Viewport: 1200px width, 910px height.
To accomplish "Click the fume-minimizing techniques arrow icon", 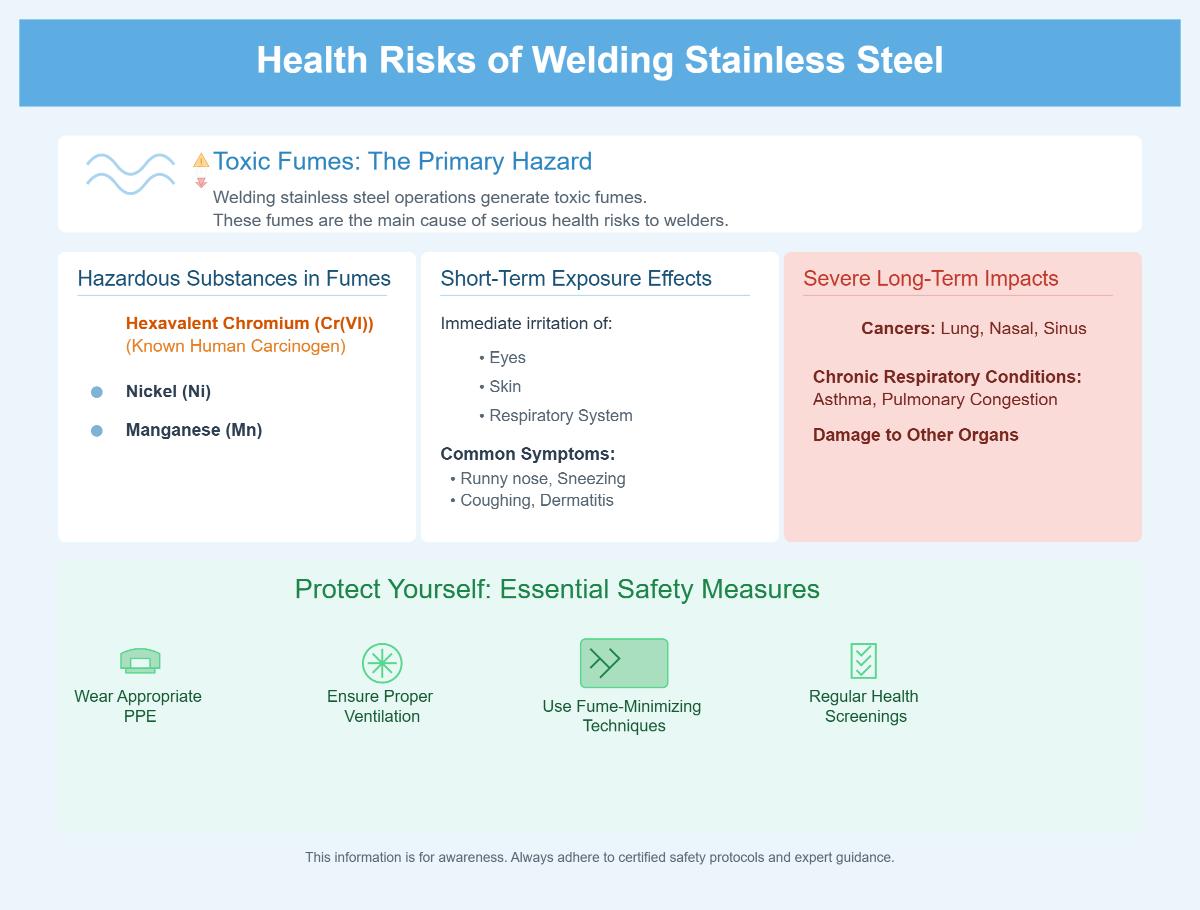I will [624, 663].
